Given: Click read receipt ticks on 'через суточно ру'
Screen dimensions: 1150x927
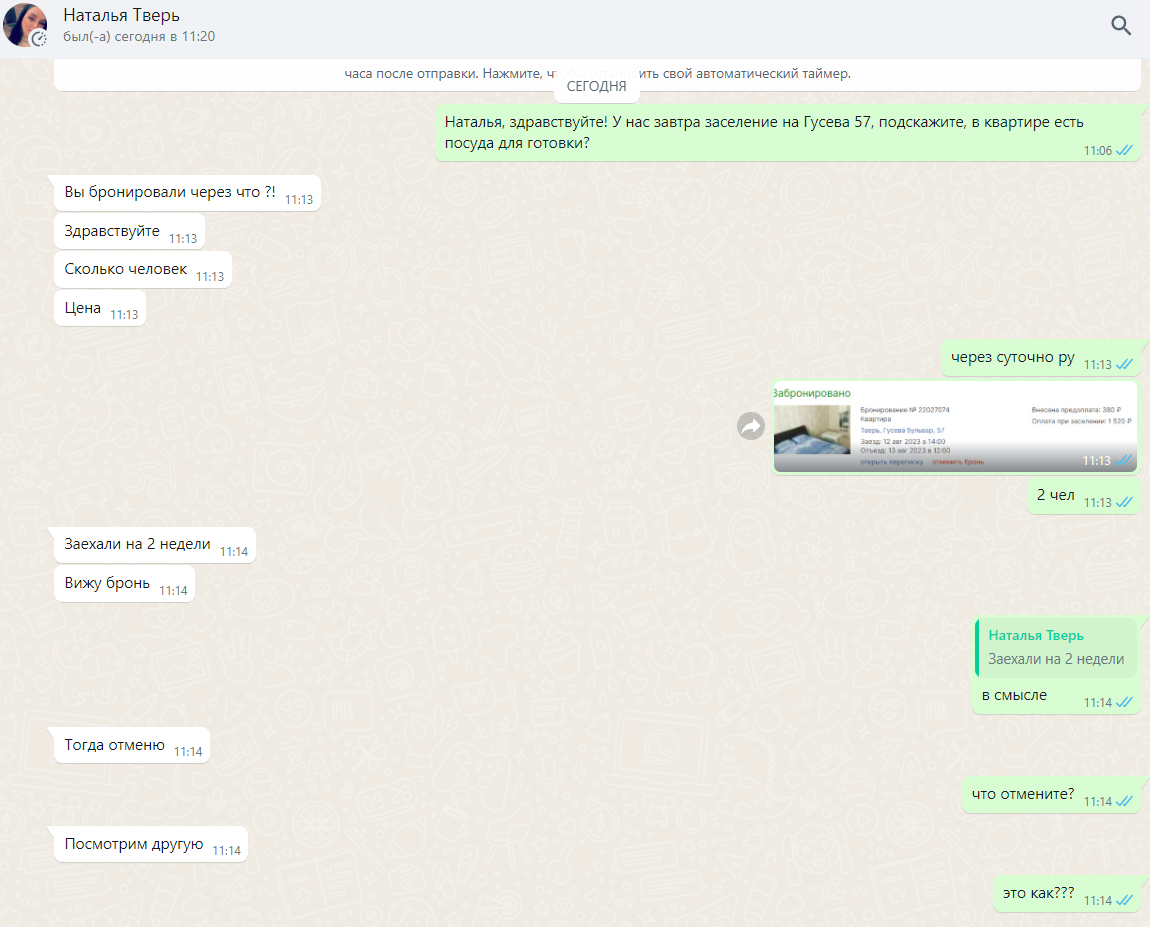Looking at the screenshot, I should pos(1124,364).
